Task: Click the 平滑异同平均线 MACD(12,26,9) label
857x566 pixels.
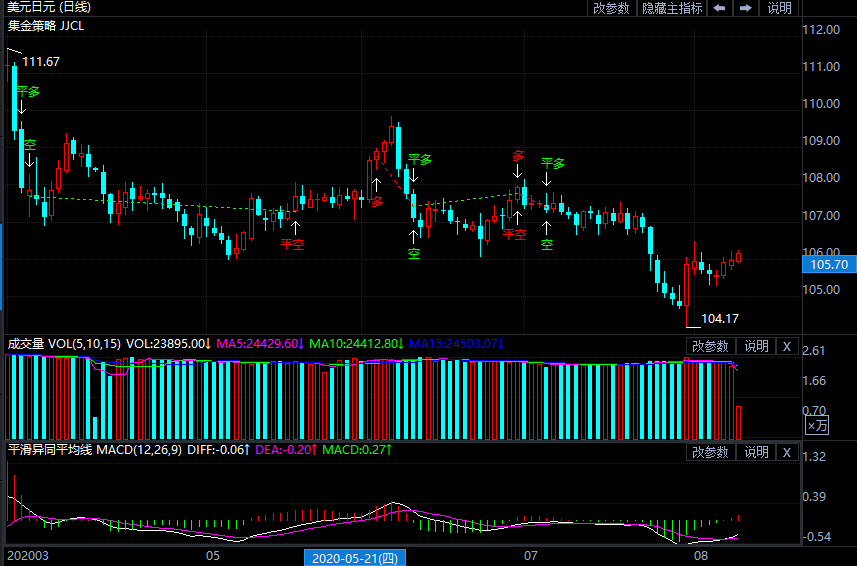Action: tap(94, 450)
